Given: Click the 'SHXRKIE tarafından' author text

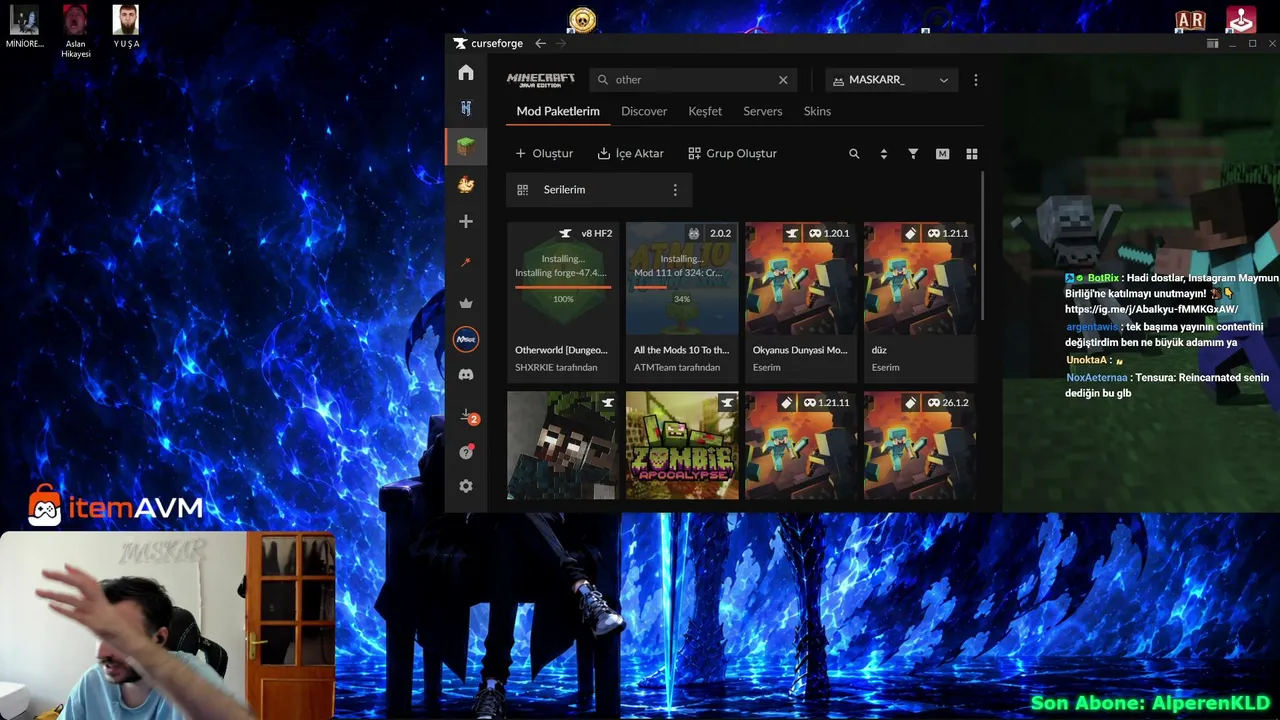Looking at the screenshot, I should [556, 368].
